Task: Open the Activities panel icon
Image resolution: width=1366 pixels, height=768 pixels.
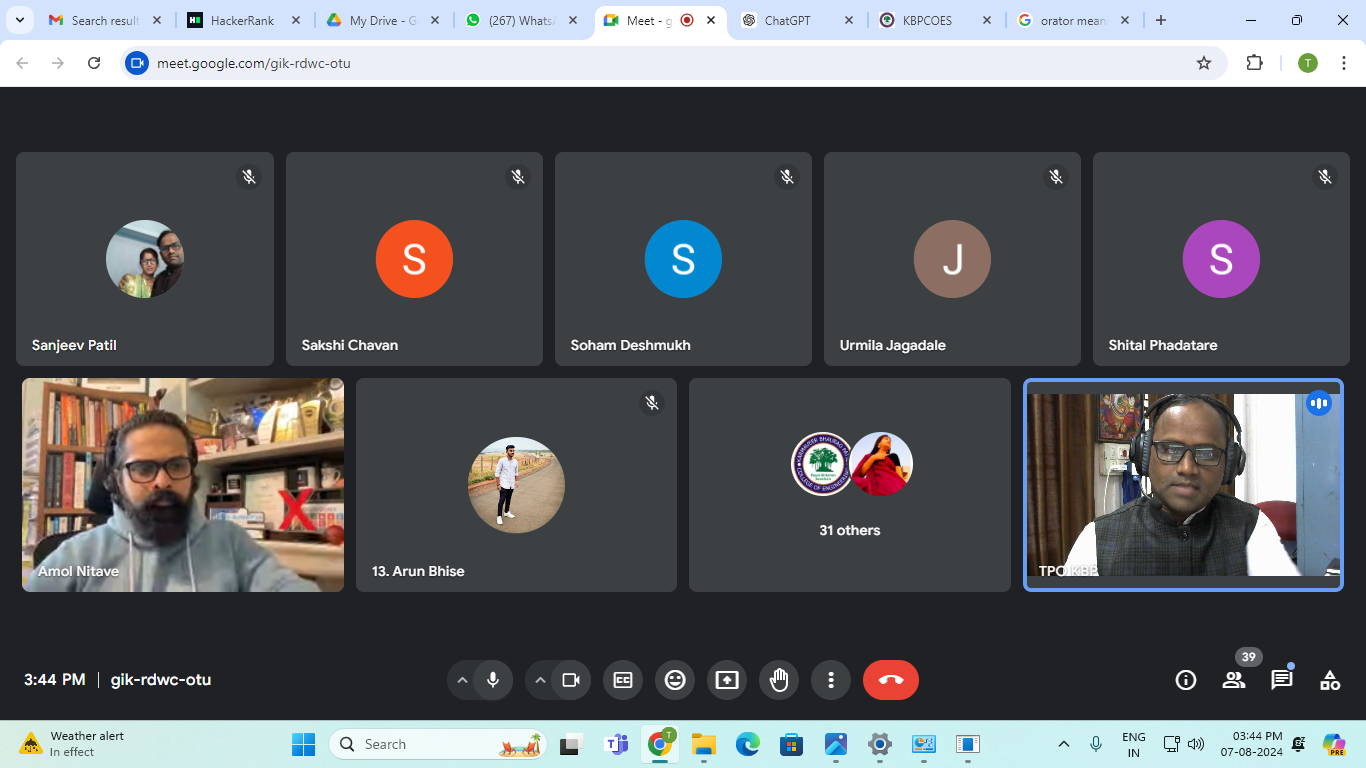Action: point(1329,680)
